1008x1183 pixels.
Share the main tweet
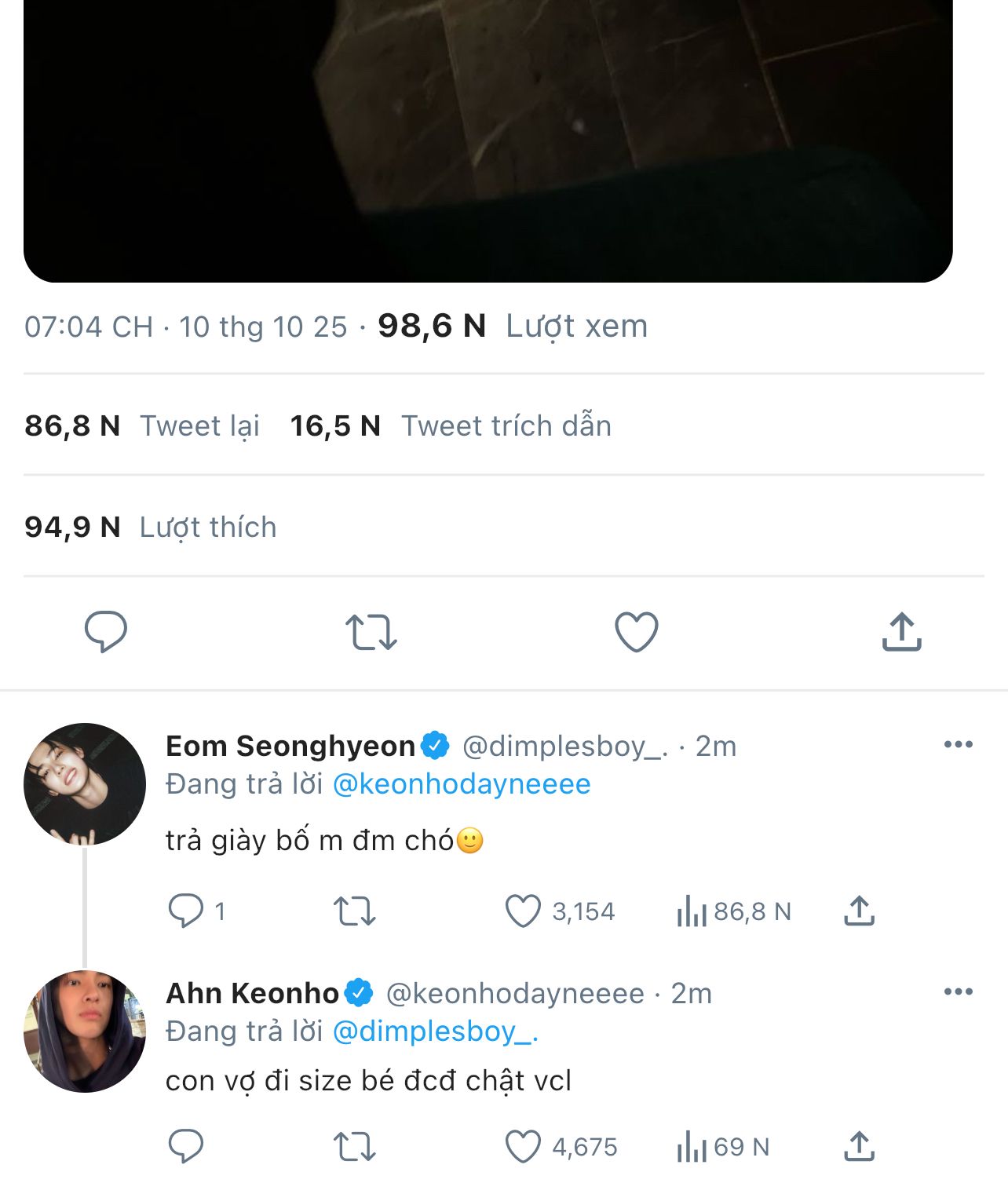click(901, 632)
